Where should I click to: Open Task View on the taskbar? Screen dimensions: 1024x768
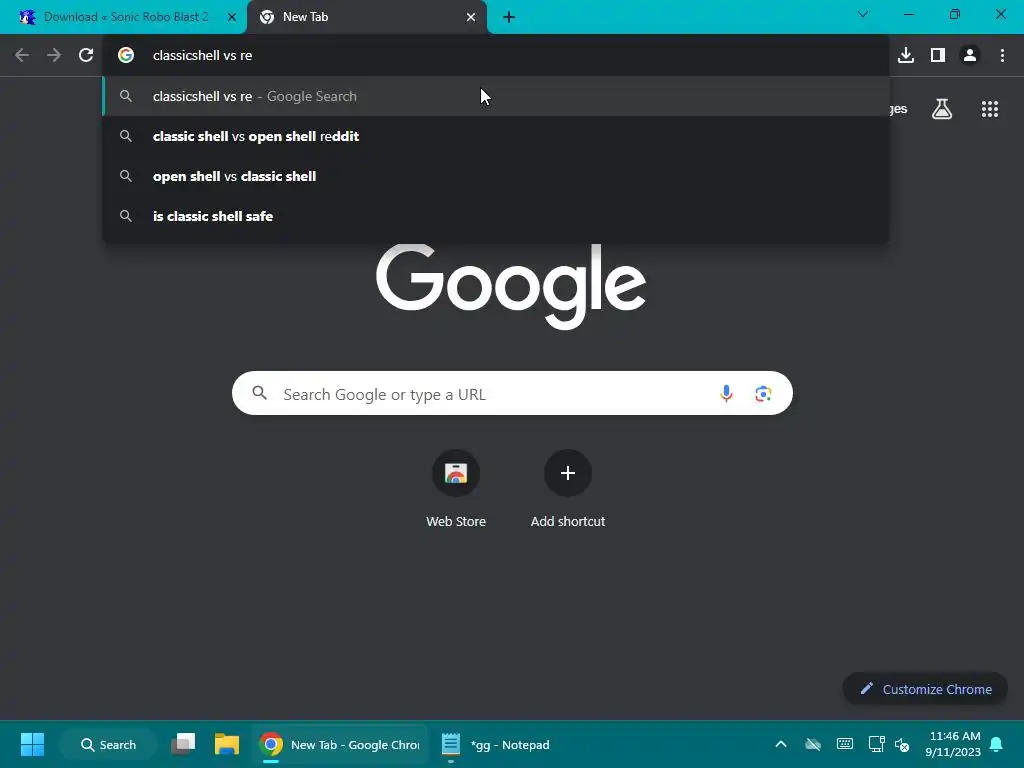tap(183, 744)
